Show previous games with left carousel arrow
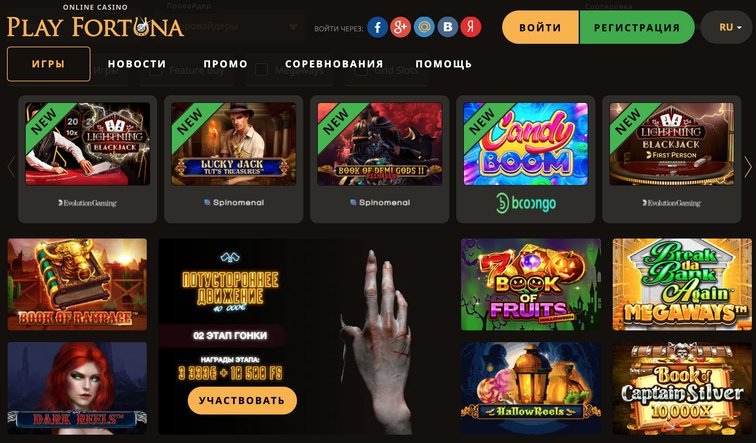Screen dimensions: 756x443 point(12,167)
